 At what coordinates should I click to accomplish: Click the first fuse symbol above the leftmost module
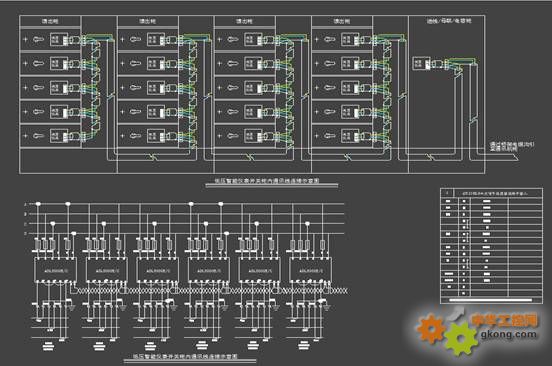(38, 244)
